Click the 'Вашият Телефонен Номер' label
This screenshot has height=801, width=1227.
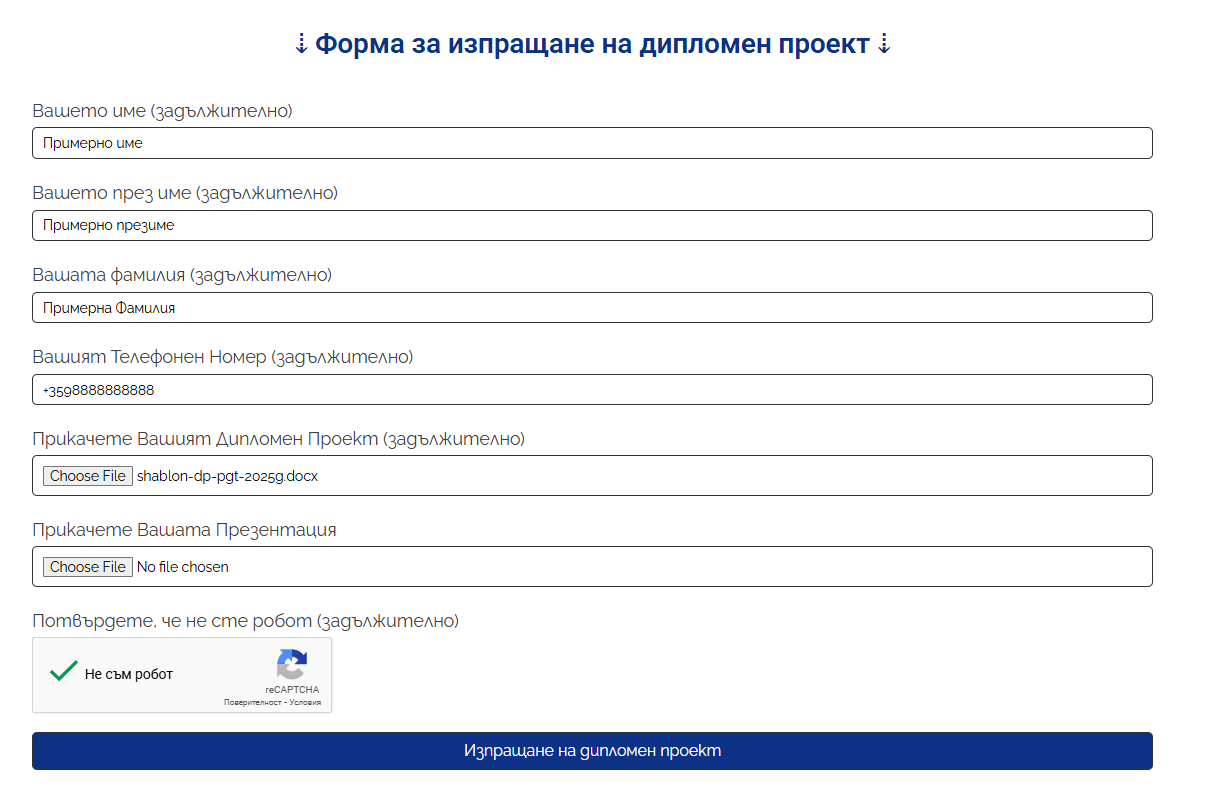coord(222,357)
